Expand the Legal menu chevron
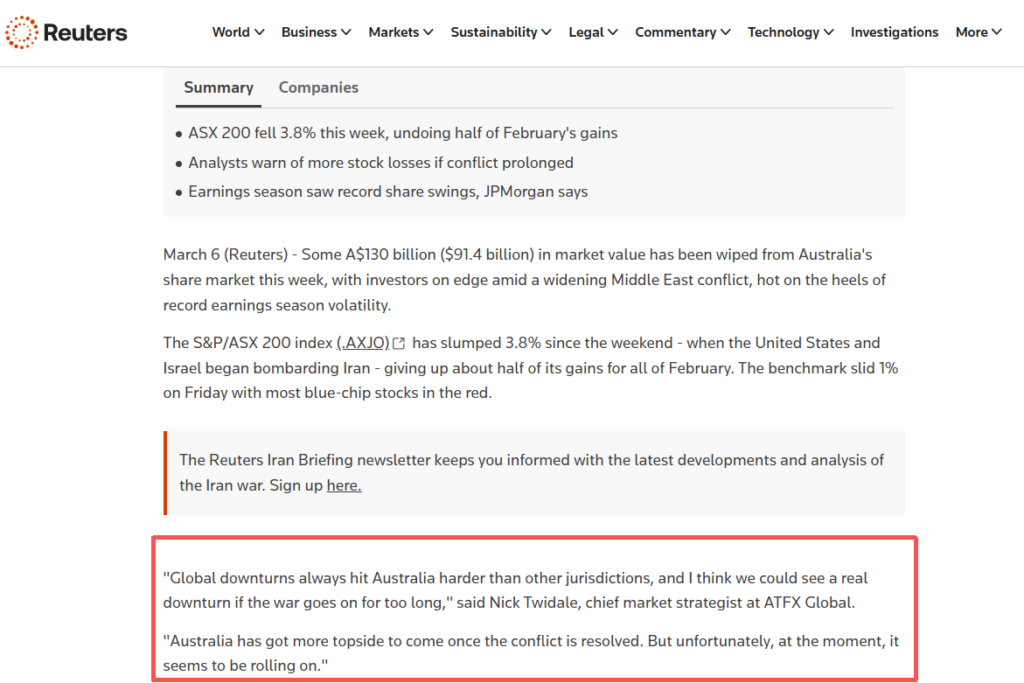This screenshot has height=683, width=1024. (613, 32)
